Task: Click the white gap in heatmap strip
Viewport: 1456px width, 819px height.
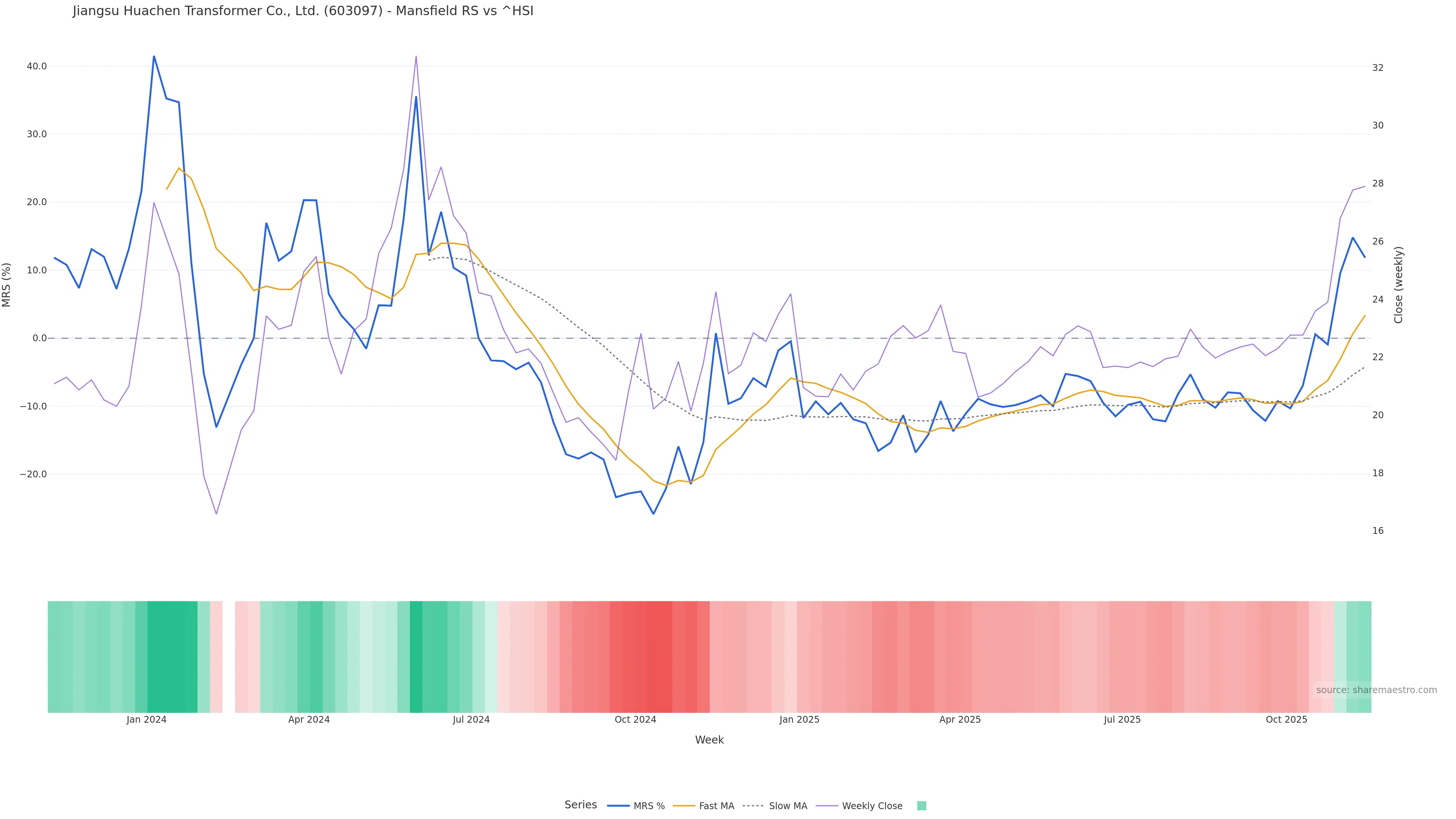Action: tap(229, 656)
